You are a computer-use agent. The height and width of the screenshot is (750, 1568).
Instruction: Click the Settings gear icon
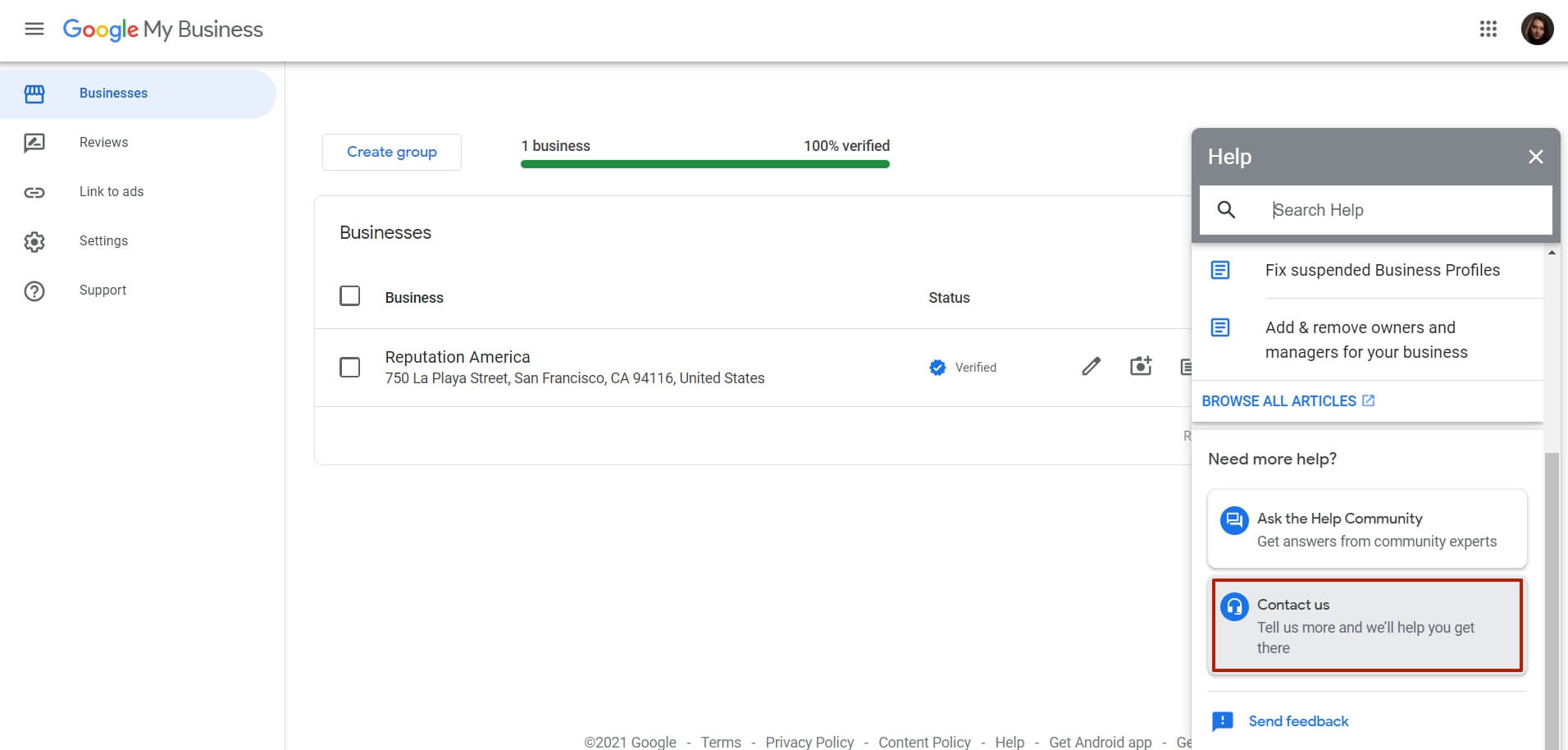tap(34, 241)
